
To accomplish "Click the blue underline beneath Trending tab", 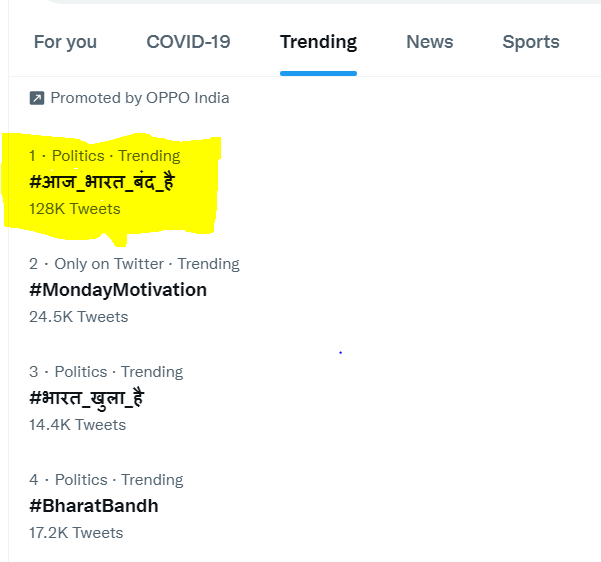I will pyautogui.click(x=319, y=74).
